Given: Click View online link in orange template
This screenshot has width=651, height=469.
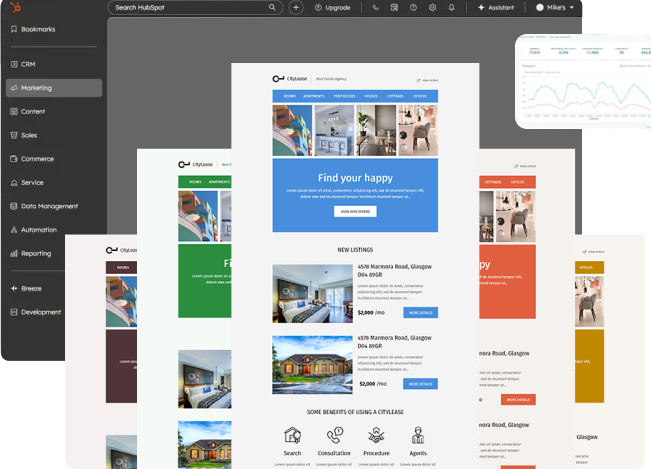Looking at the screenshot, I should [x=525, y=166].
